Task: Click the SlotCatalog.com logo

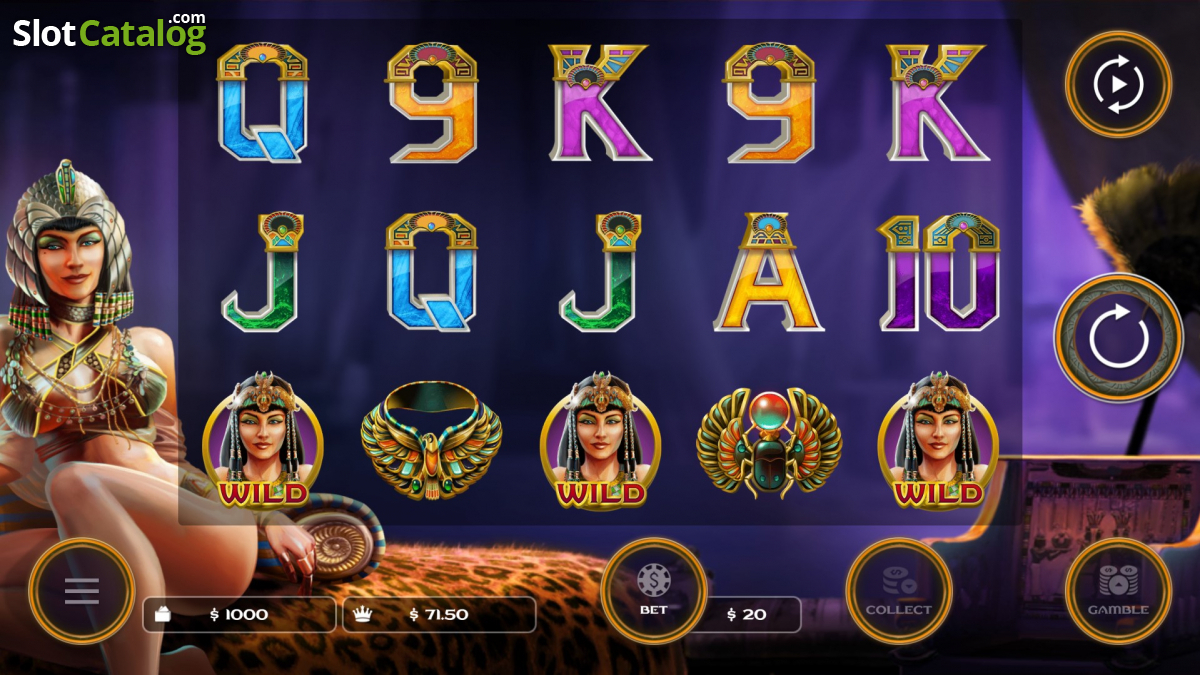Action: 110,33
